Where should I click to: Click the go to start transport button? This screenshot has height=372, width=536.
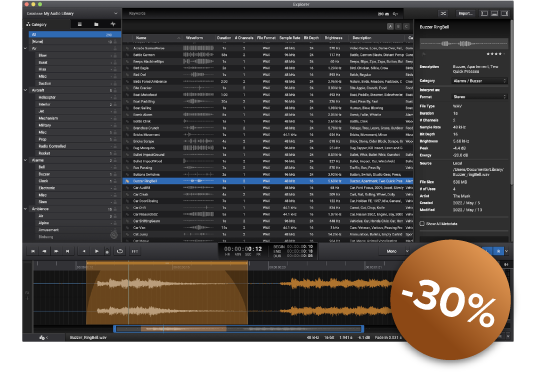pos(33,251)
